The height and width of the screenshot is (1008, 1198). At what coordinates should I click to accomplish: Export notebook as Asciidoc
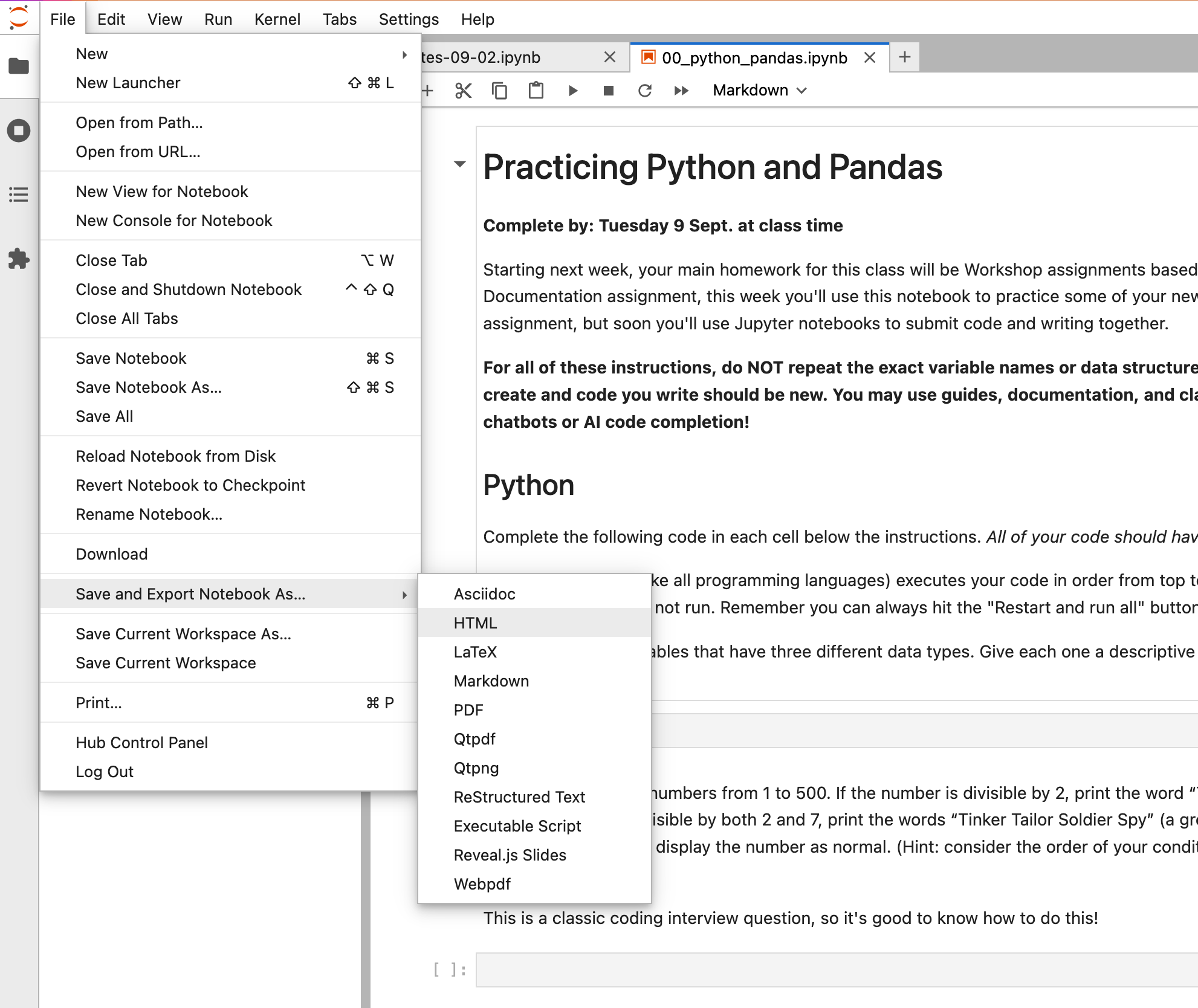pyautogui.click(x=534, y=594)
